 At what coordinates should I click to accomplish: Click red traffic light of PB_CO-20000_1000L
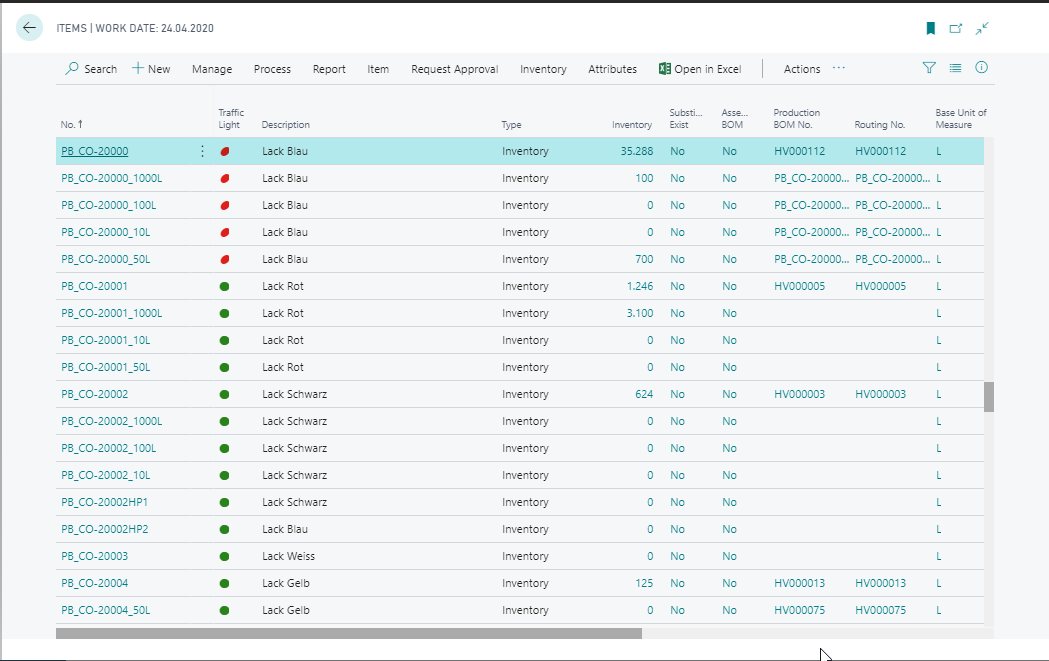(x=225, y=179)
